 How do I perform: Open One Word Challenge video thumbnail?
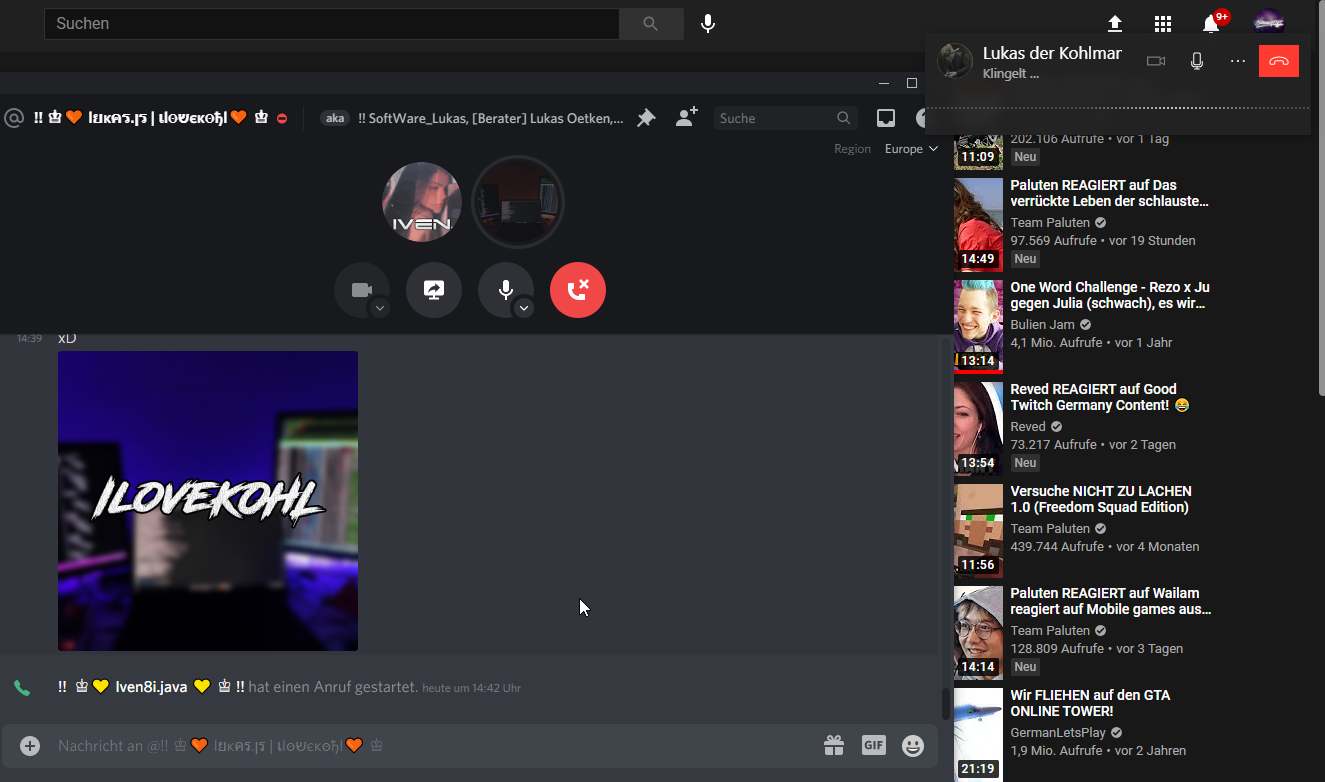click(978, 326)
